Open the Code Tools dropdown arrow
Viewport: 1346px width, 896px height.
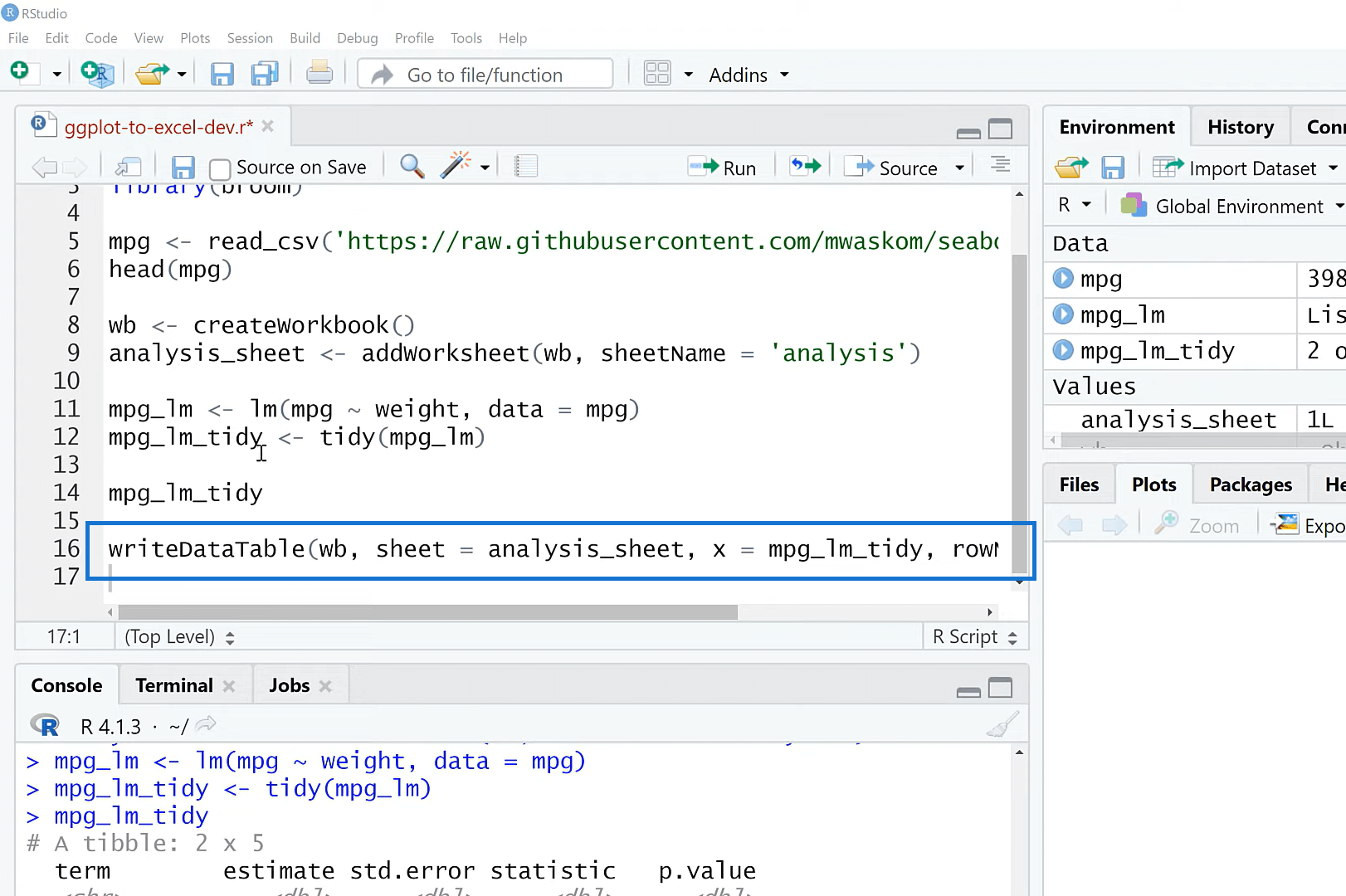click(x=485, y=168)
